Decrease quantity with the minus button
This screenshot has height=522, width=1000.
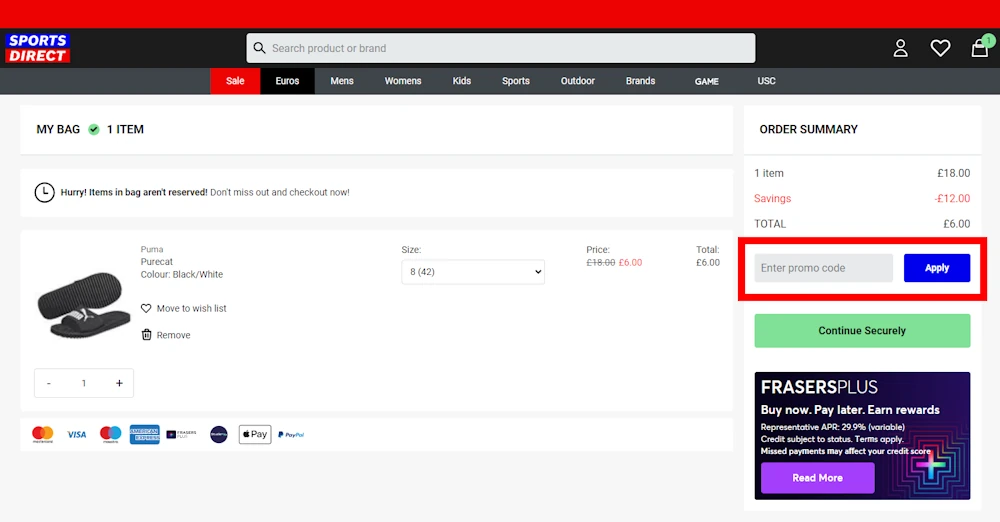[48, 384]
